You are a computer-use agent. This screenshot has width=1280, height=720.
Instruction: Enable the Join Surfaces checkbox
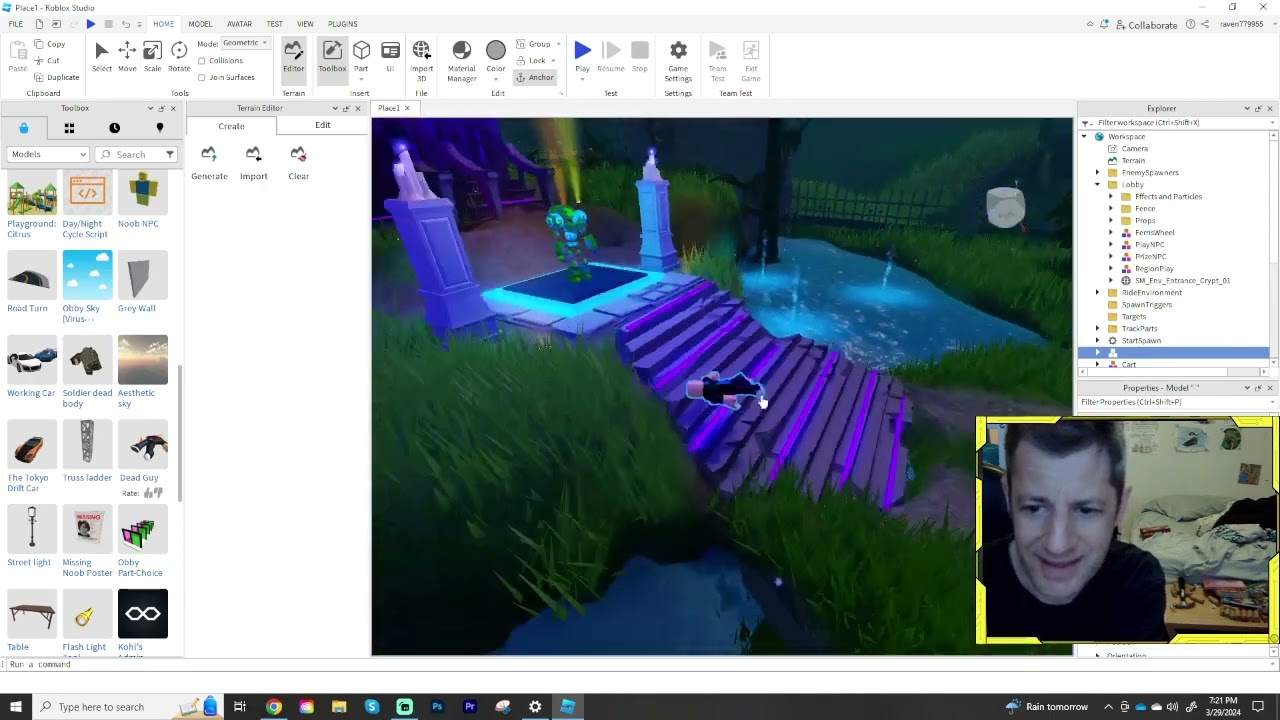coord(202,77)
